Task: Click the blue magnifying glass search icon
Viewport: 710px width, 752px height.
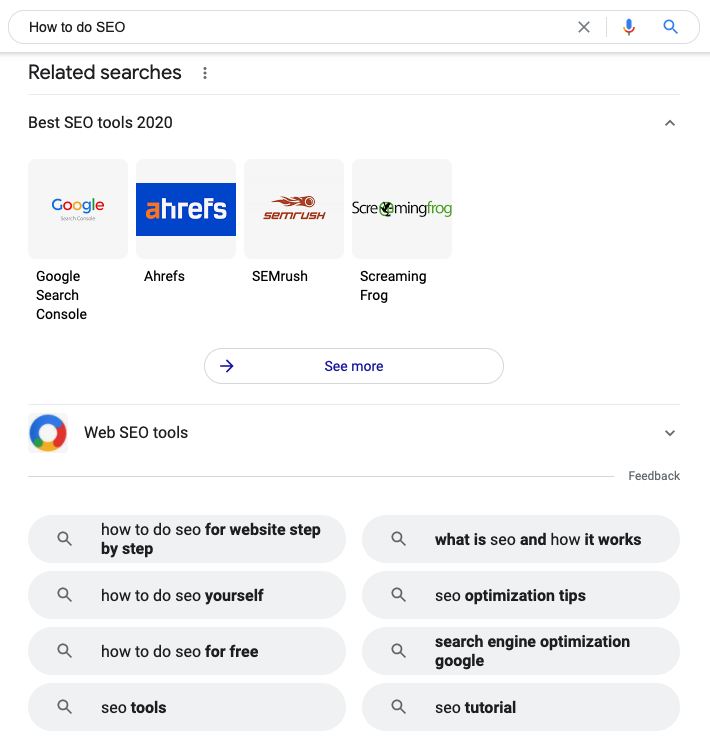Action: tap(671, 27)
